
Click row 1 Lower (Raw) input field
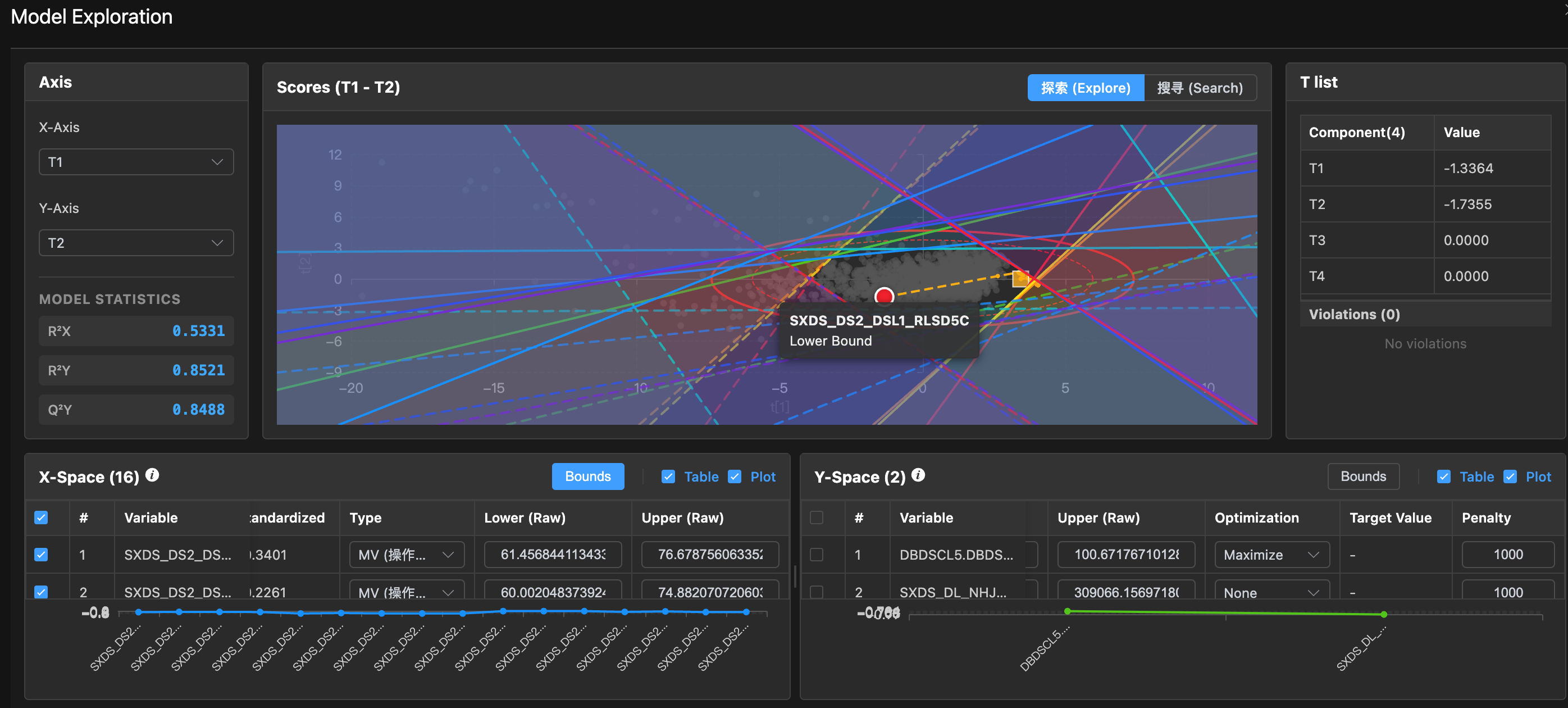tap(552, 555)
